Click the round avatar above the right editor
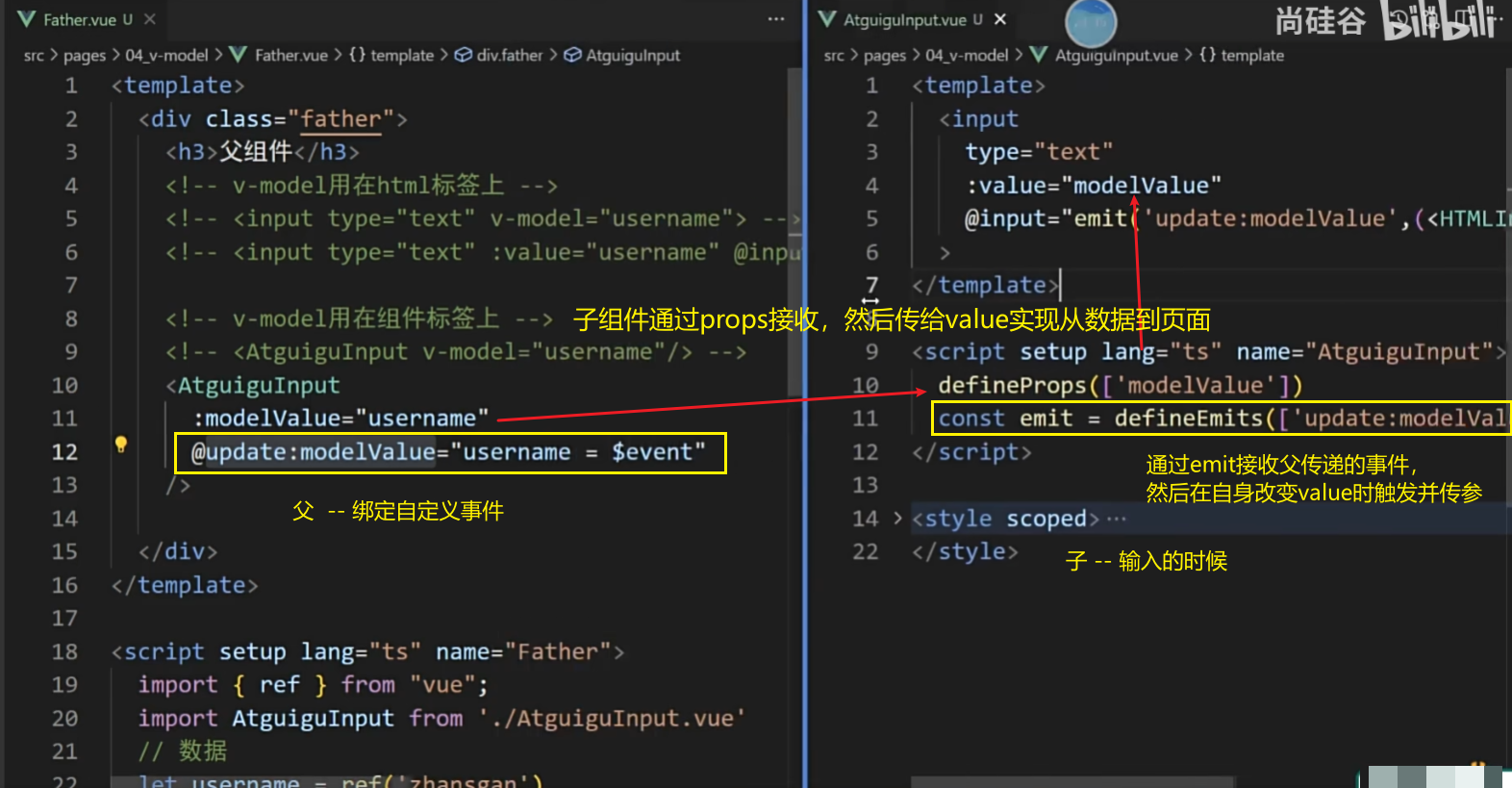1512x788 pixels. [1091, 23]
